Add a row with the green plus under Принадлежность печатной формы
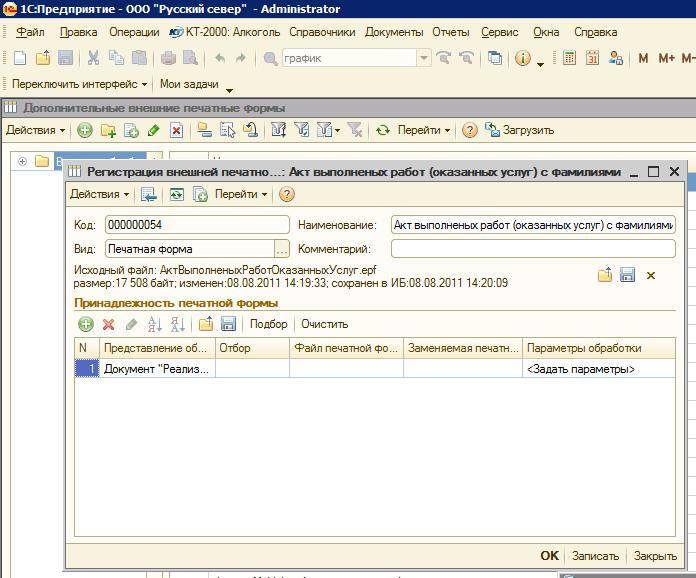 [86, 324]
